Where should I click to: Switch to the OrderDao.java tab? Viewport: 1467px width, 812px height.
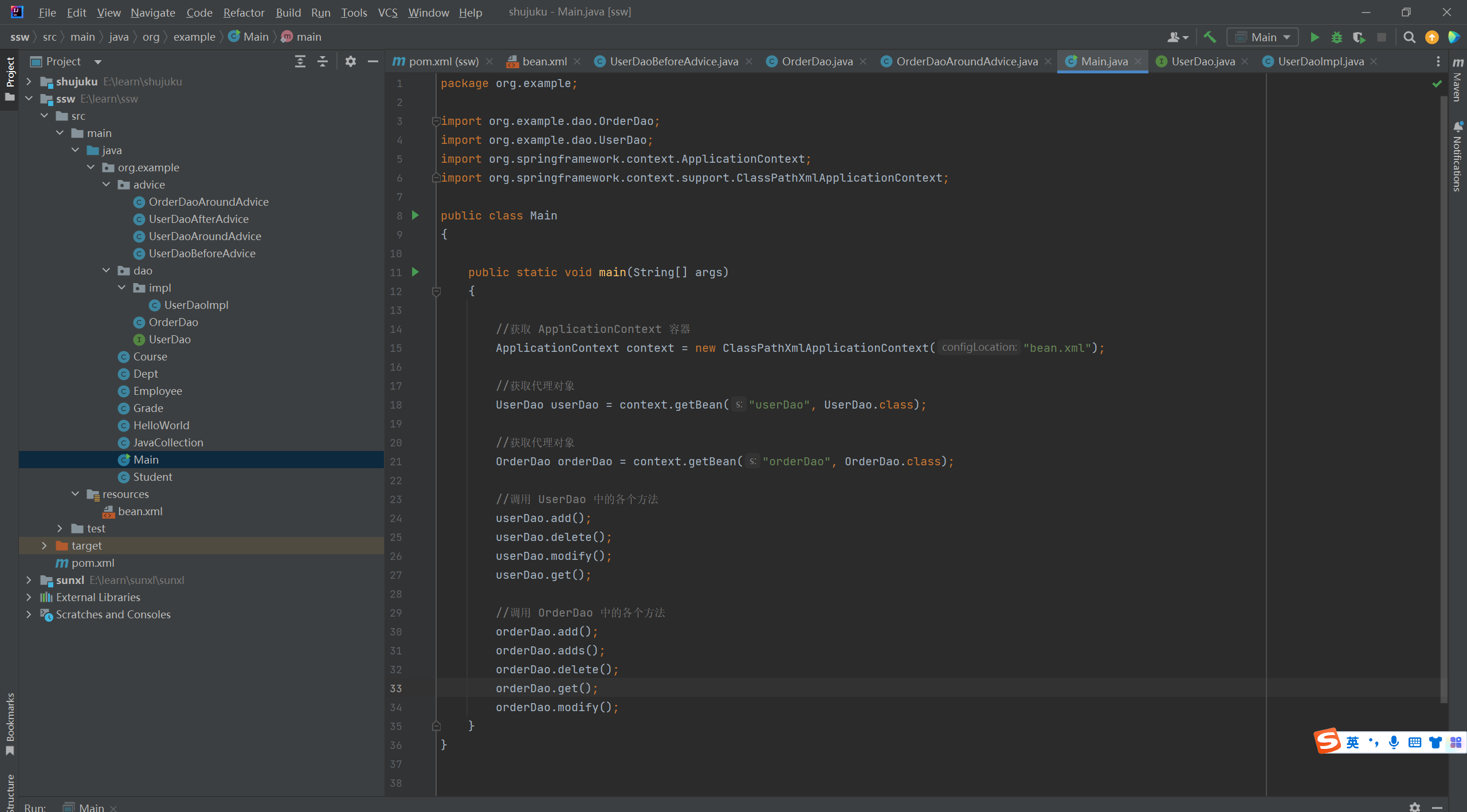816,61
